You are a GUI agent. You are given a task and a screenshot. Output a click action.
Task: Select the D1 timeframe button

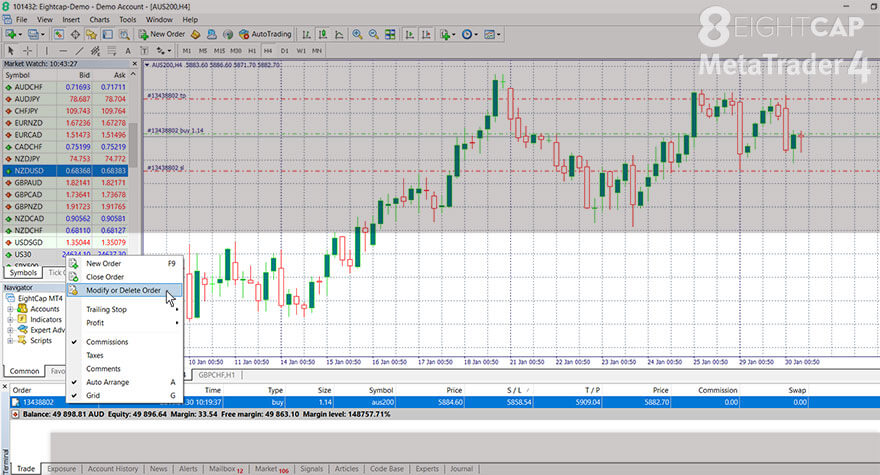point(285,51)
